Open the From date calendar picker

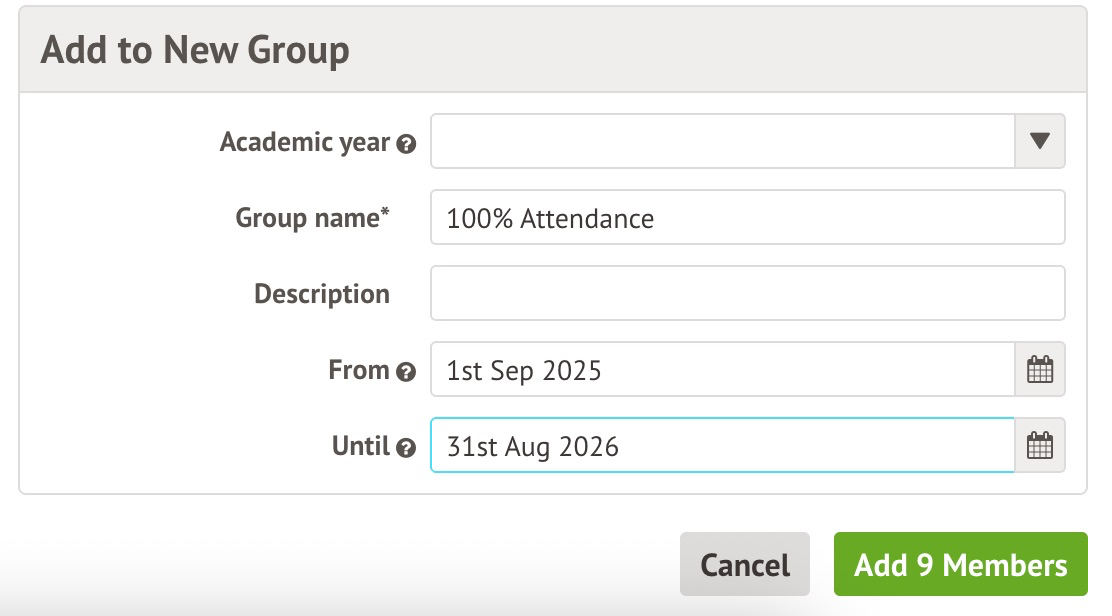[x=1040, y=370]
